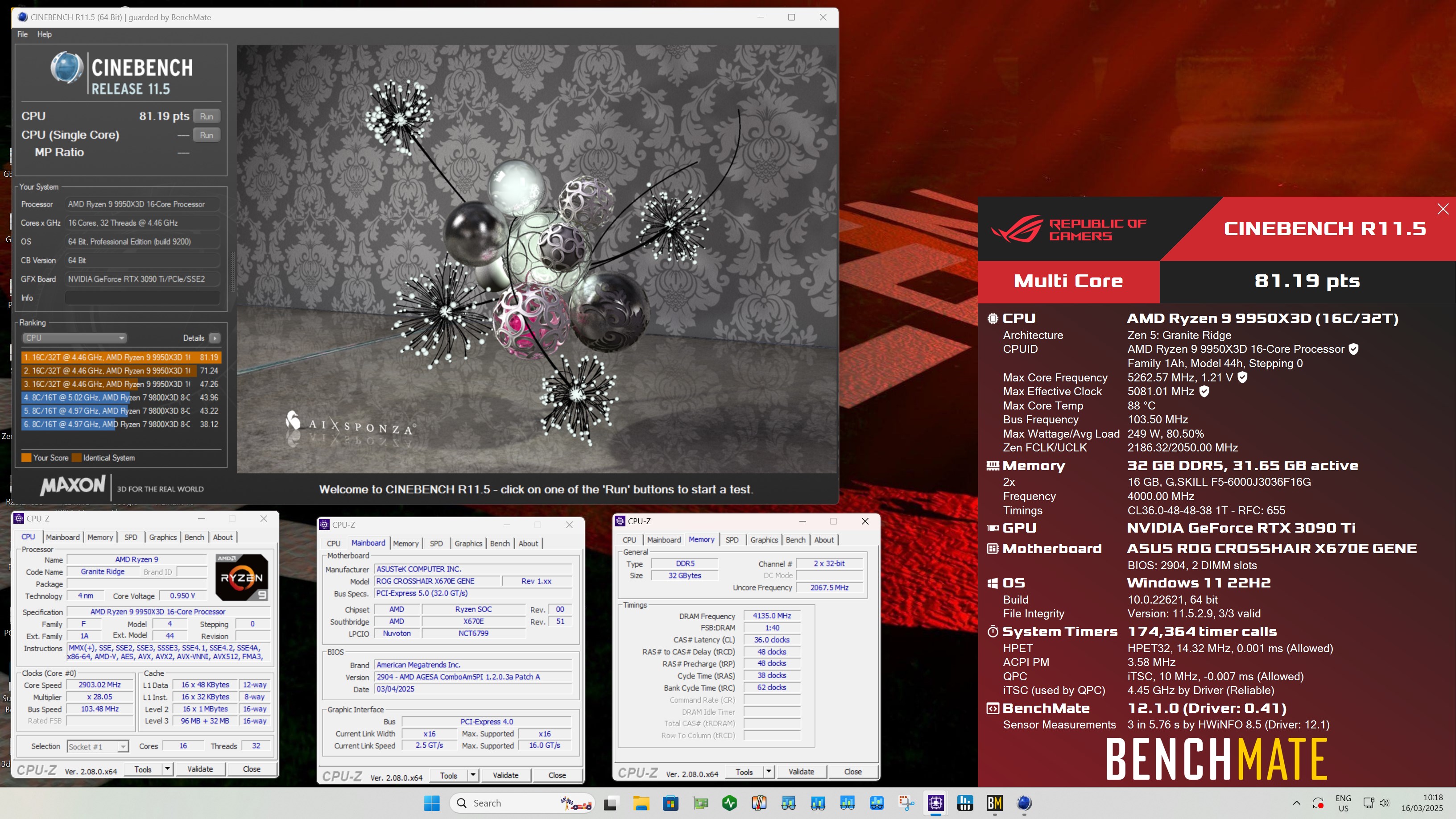1456x819 pixels.
Task: Show hidden system tray icons
Action: (1297, 802)
